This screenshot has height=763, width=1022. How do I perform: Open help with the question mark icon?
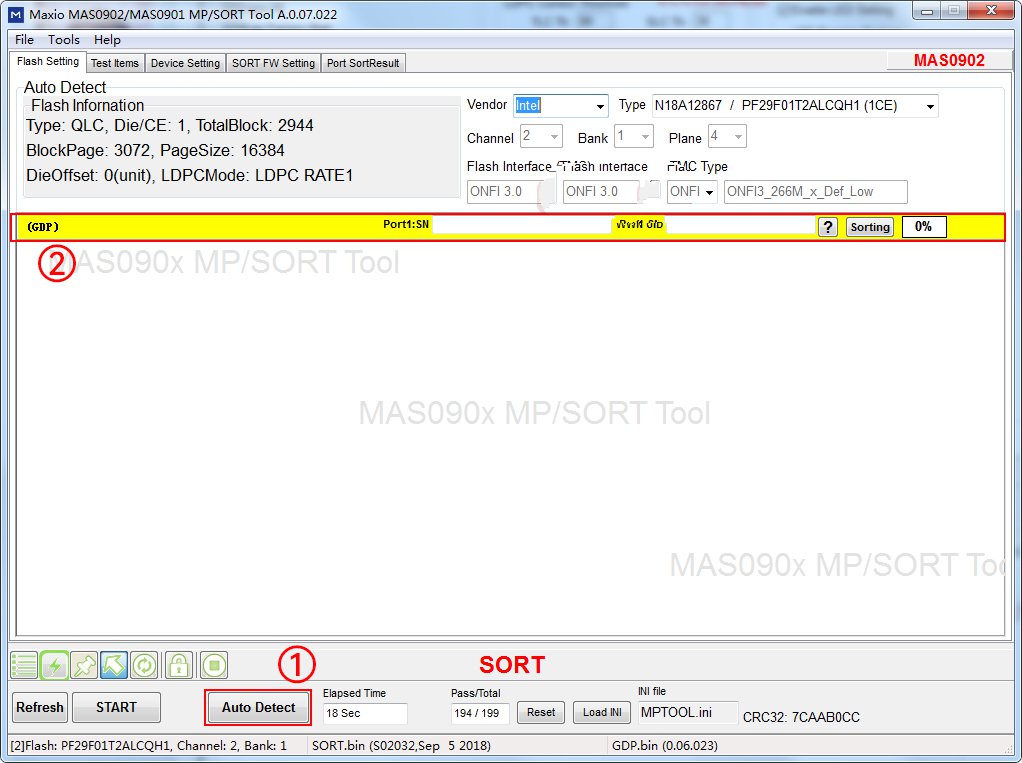tap(827, 227)
